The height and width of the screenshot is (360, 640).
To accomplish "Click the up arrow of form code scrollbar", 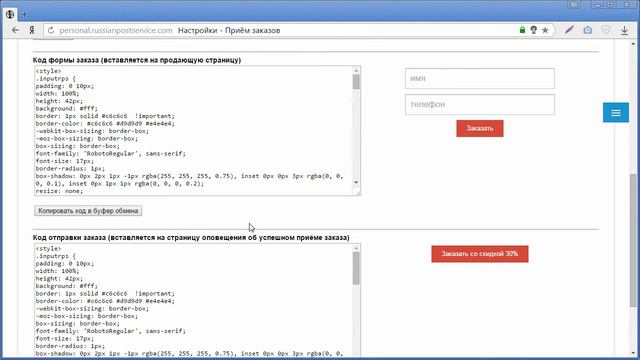I will tap(356, 70).
